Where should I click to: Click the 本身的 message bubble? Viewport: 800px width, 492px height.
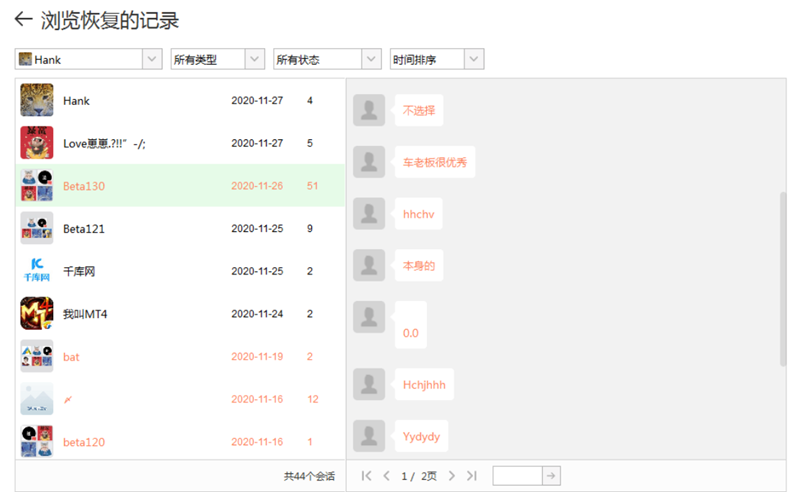(x=419, y=265)
